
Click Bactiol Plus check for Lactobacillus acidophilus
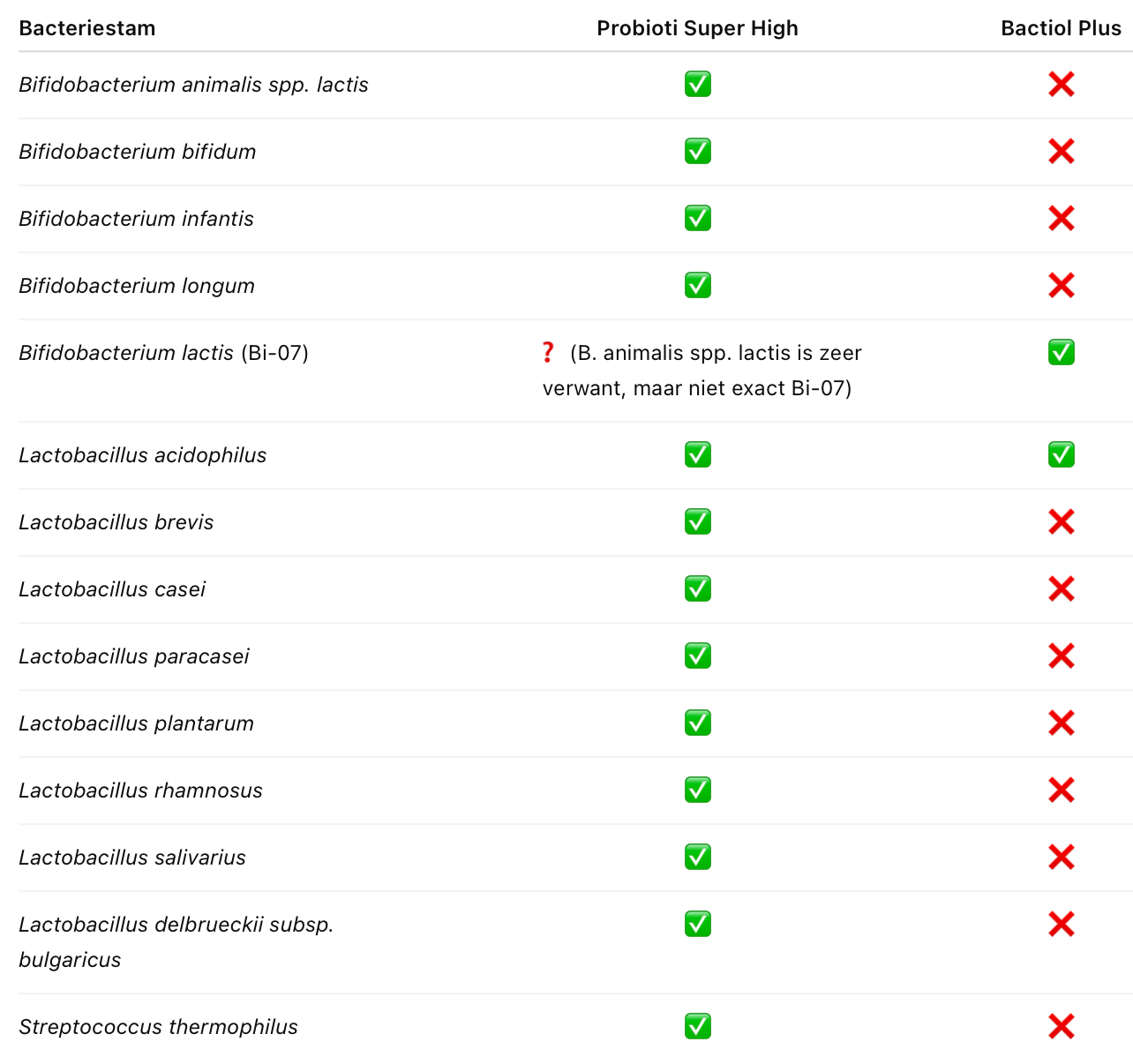pos(1061,454)
